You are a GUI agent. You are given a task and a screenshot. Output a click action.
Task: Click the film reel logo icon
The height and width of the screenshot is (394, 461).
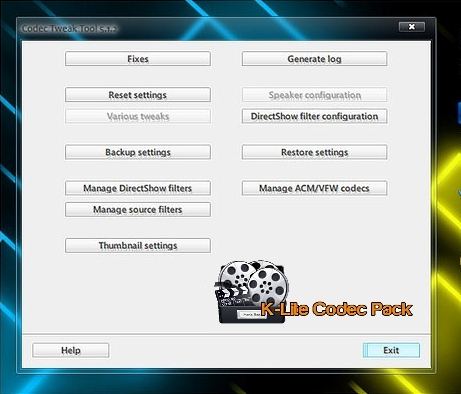click(x=253, y=283)
